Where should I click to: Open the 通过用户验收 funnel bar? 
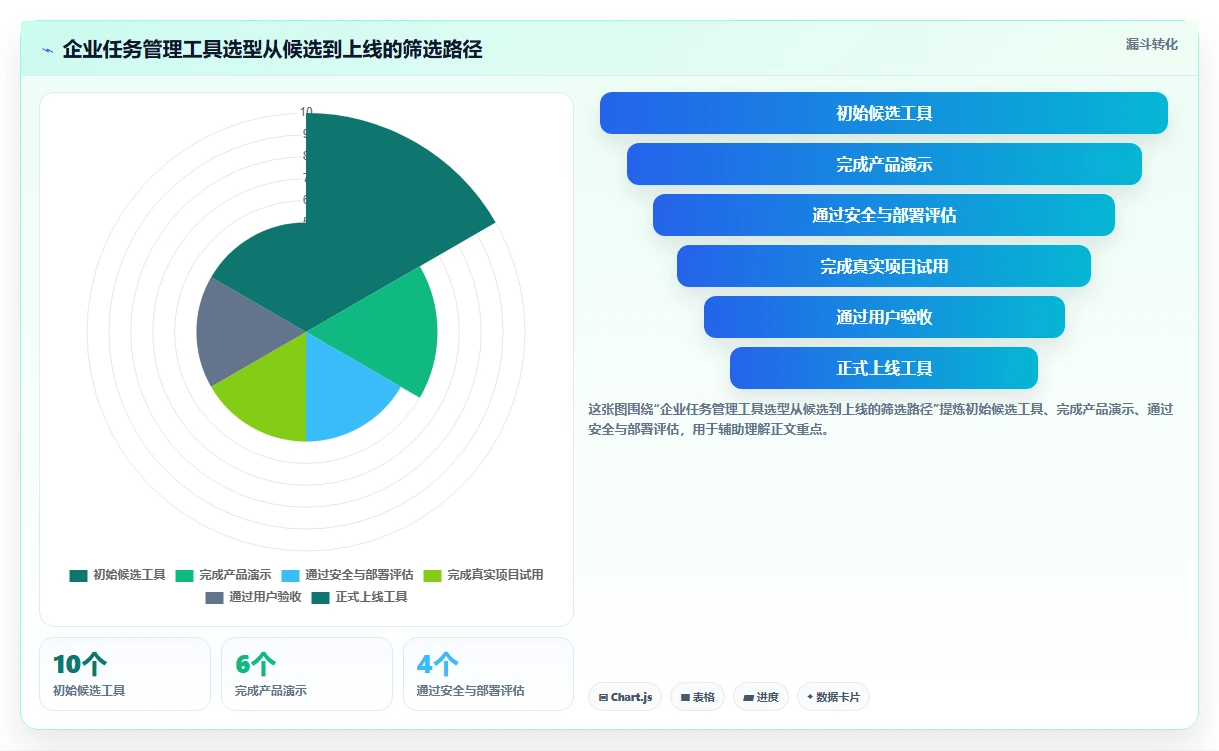pos(884,317)
